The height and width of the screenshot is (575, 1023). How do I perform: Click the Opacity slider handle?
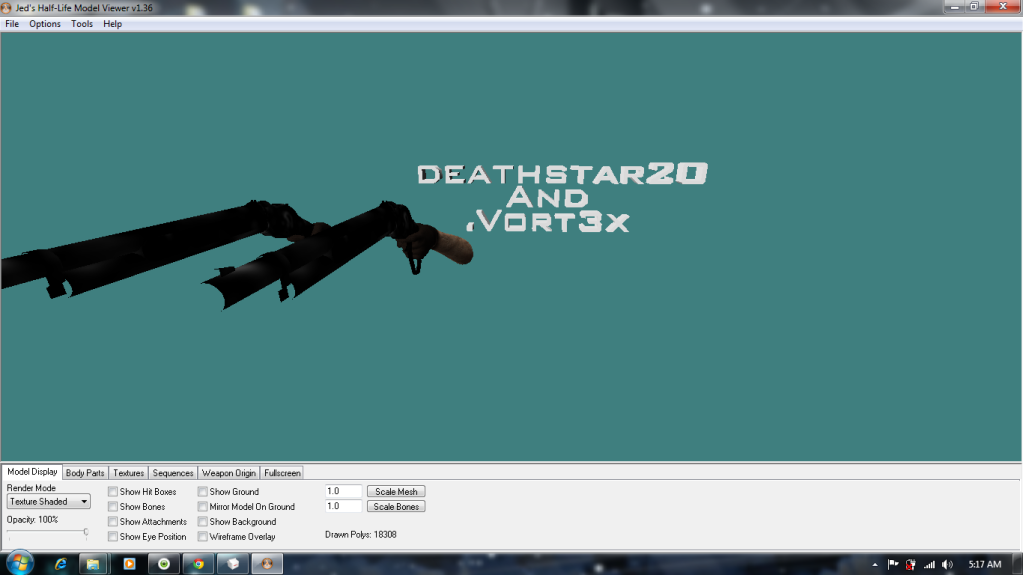point(85,533)
